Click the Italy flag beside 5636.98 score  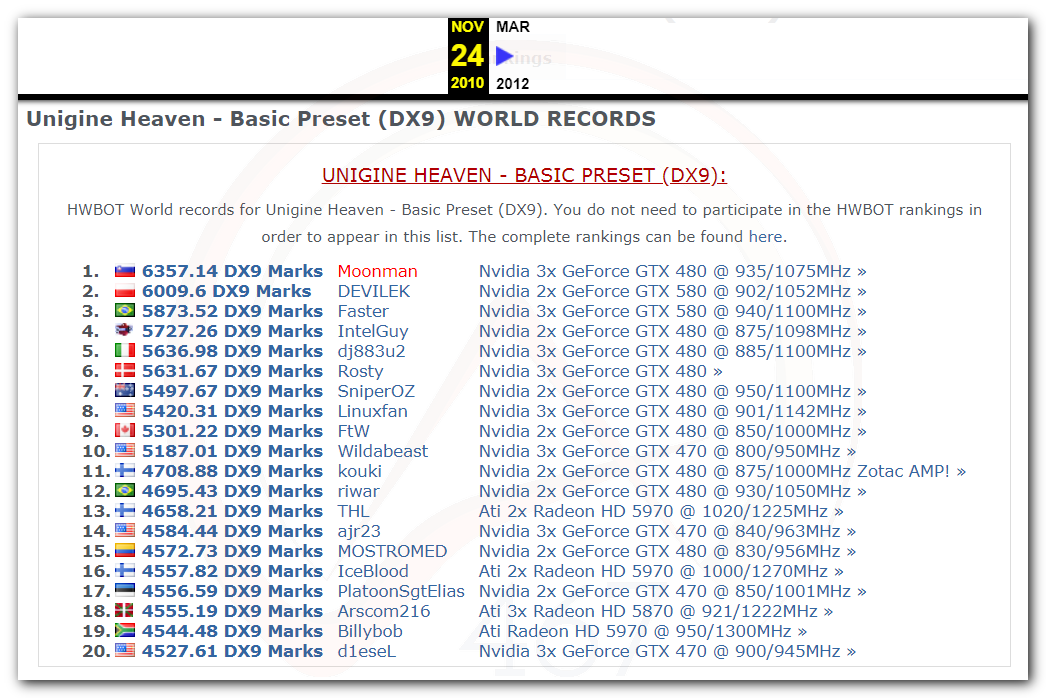pyautogui.click(x=125, y=351)
